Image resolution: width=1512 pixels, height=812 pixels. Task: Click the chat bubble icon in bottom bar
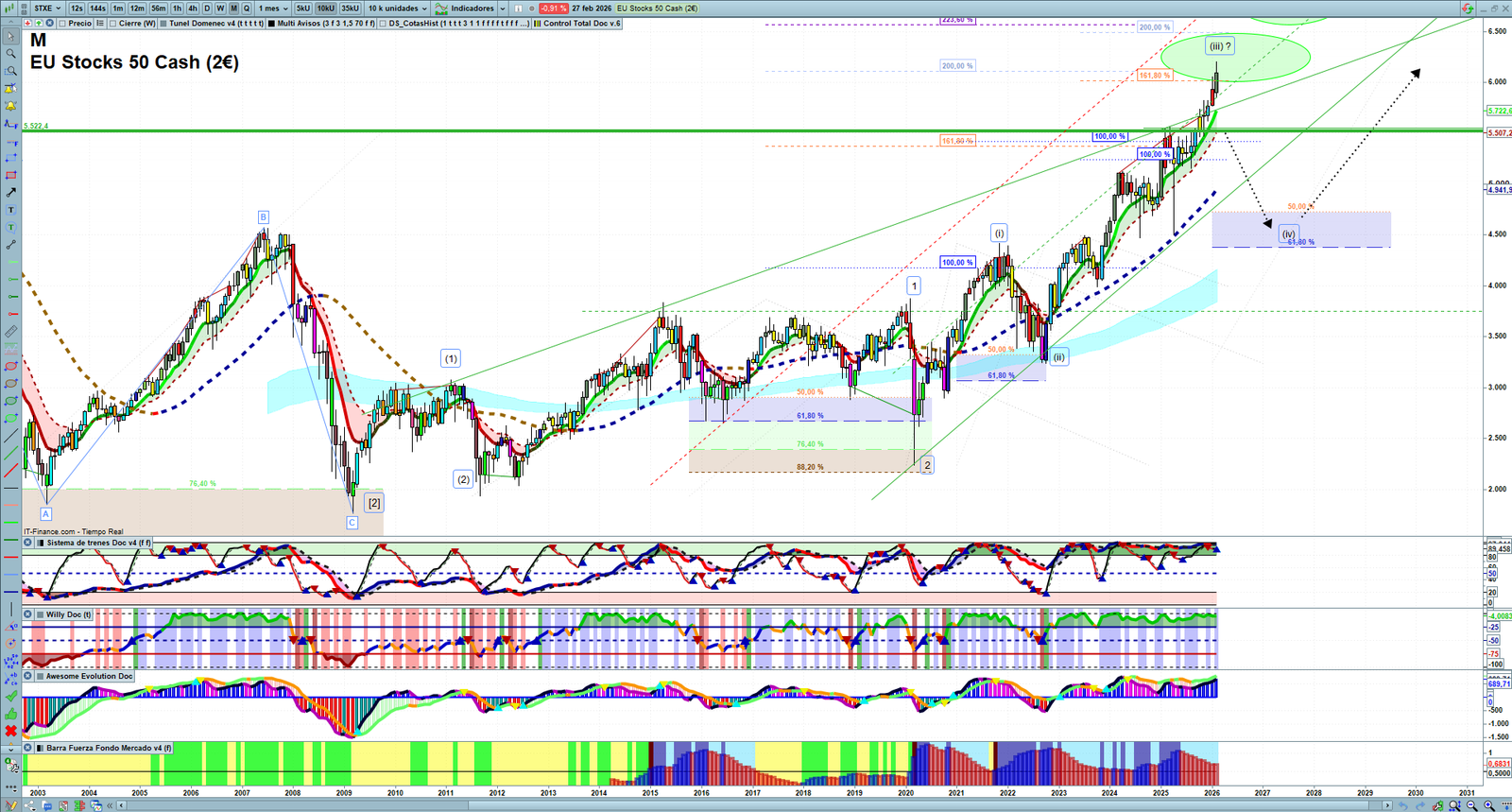(x=46, y=805)
